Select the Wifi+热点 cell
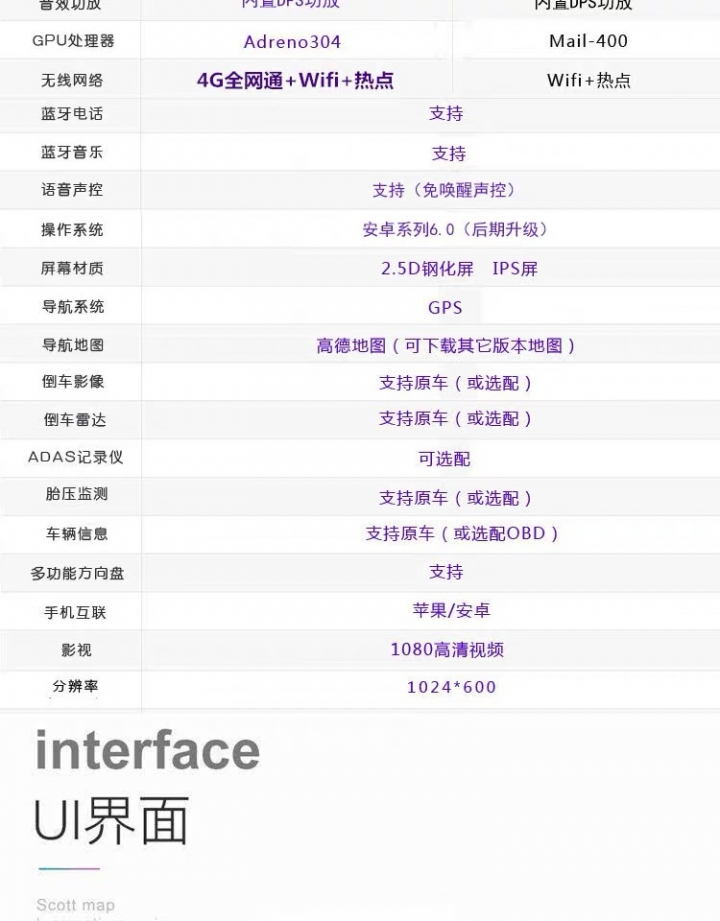 tap(588, 80)
